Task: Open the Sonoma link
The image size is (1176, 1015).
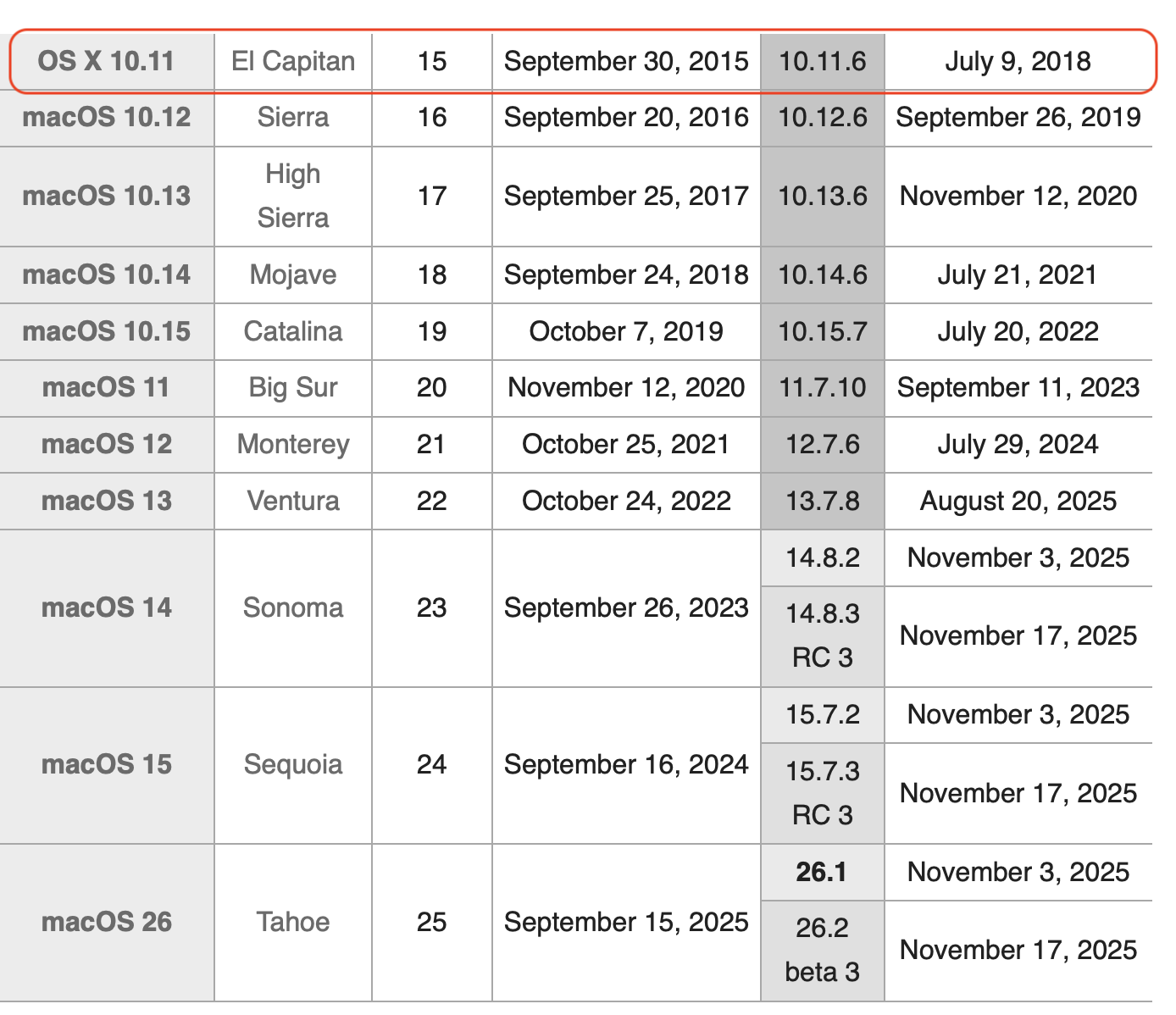Action: pos(293,608)
